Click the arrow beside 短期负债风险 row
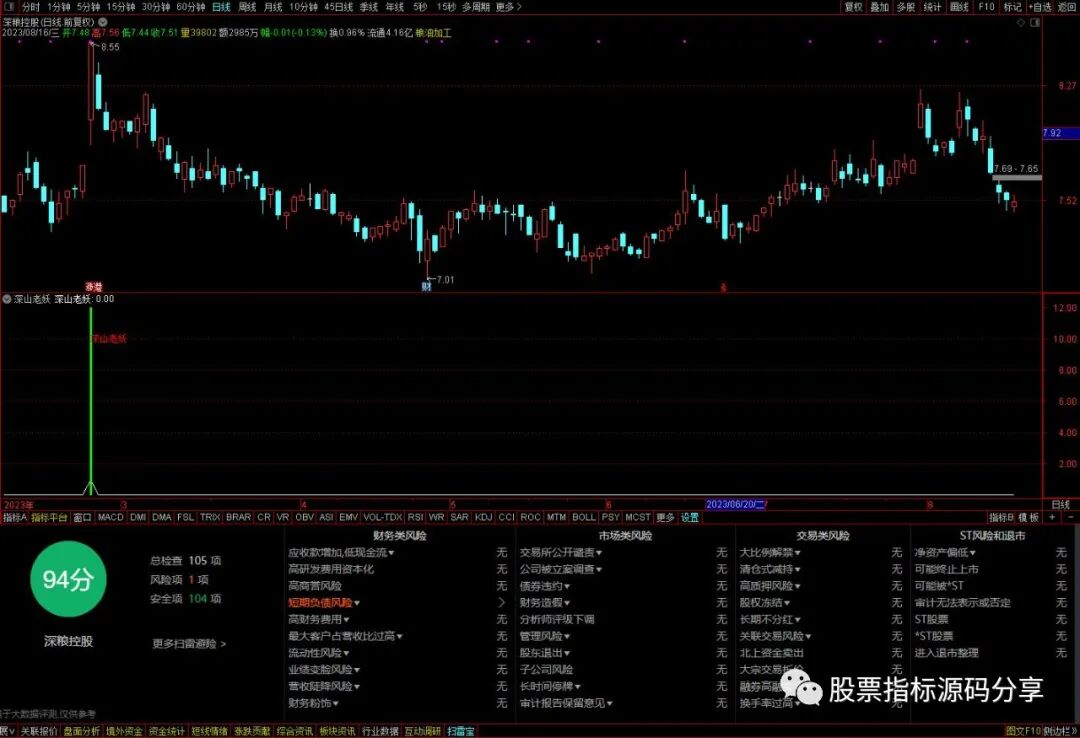 pos(501,602)
